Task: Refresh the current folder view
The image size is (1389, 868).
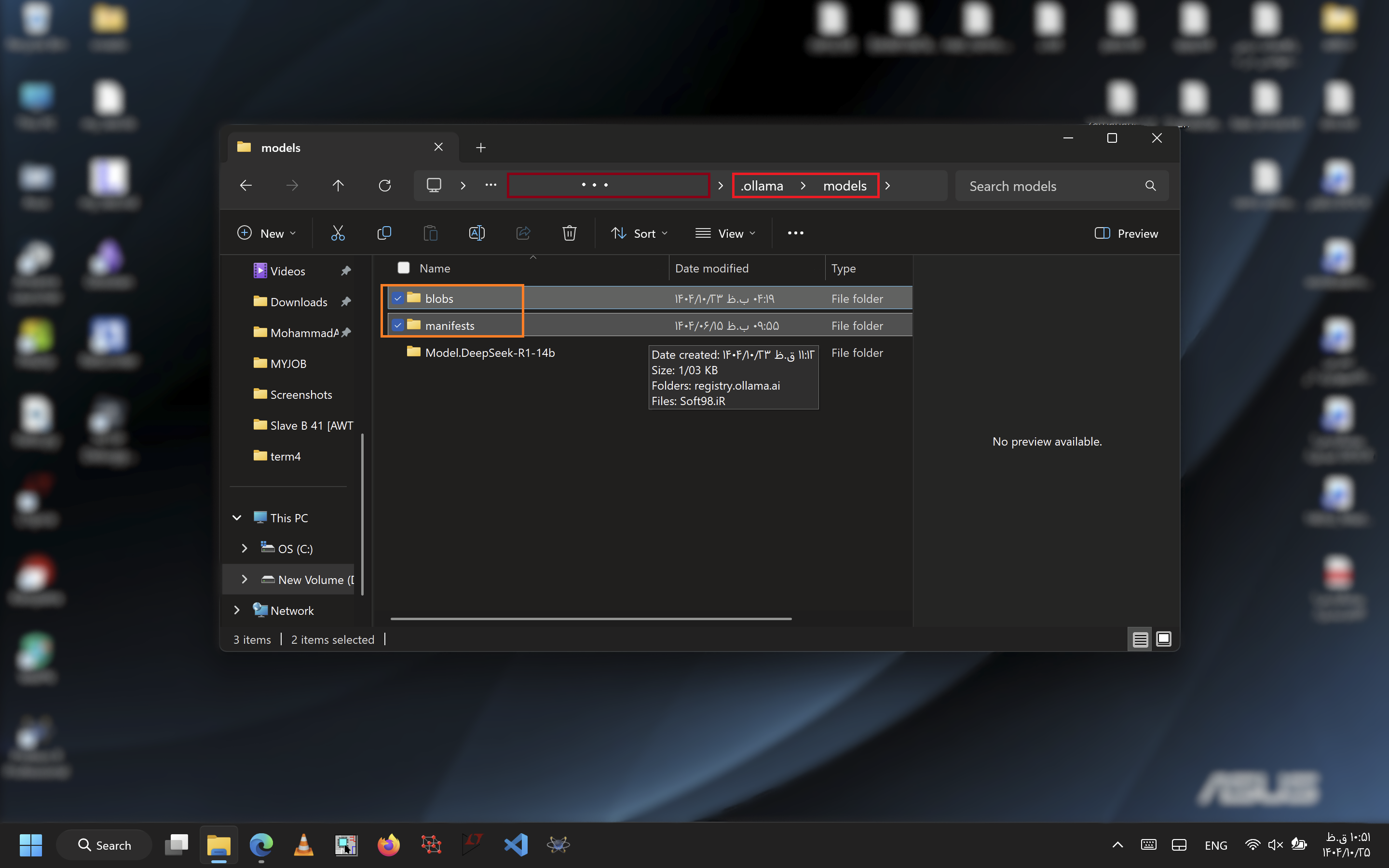Action: pyautogui.click(x=385, y=185)
